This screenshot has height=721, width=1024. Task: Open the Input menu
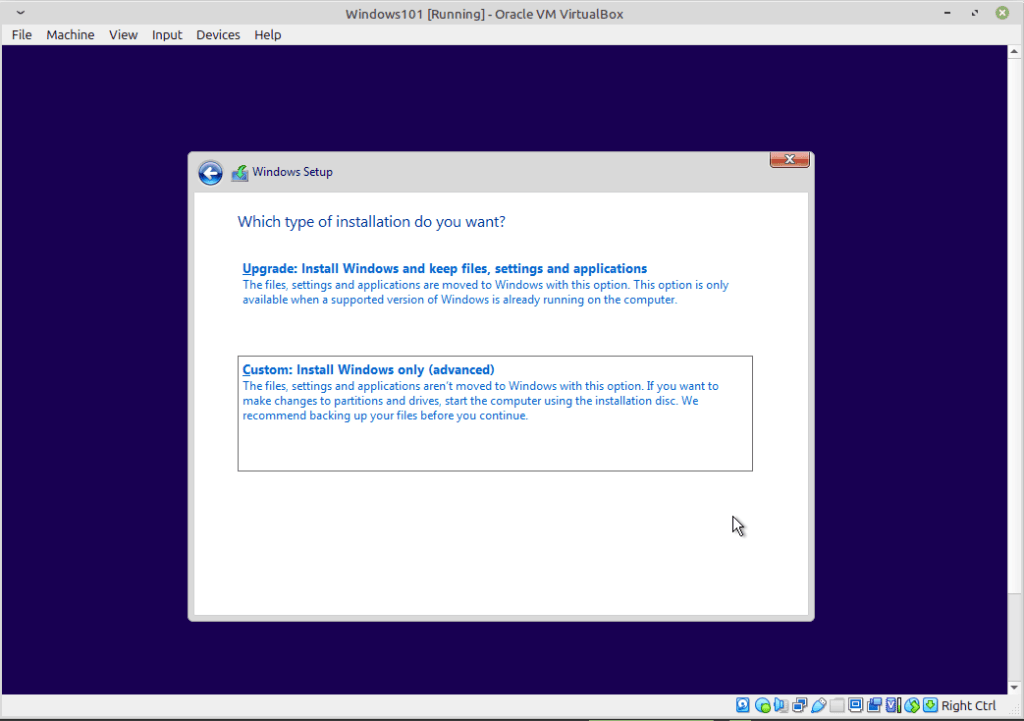coord(167,35)
